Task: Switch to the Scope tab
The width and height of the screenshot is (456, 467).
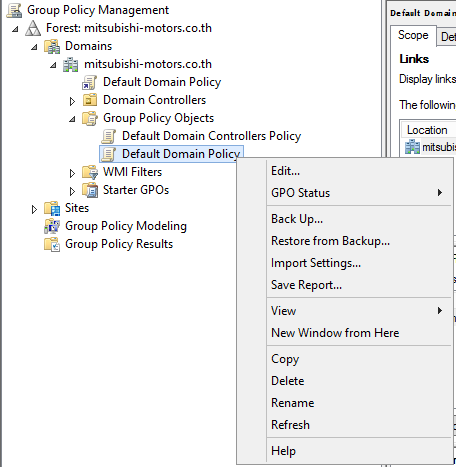Action: coord(413,35)
